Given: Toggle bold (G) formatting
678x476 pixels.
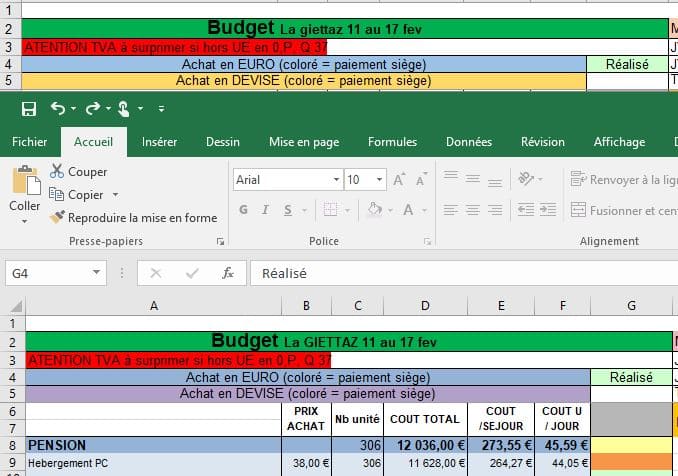Looking at the screenshot, I should 243,210.
